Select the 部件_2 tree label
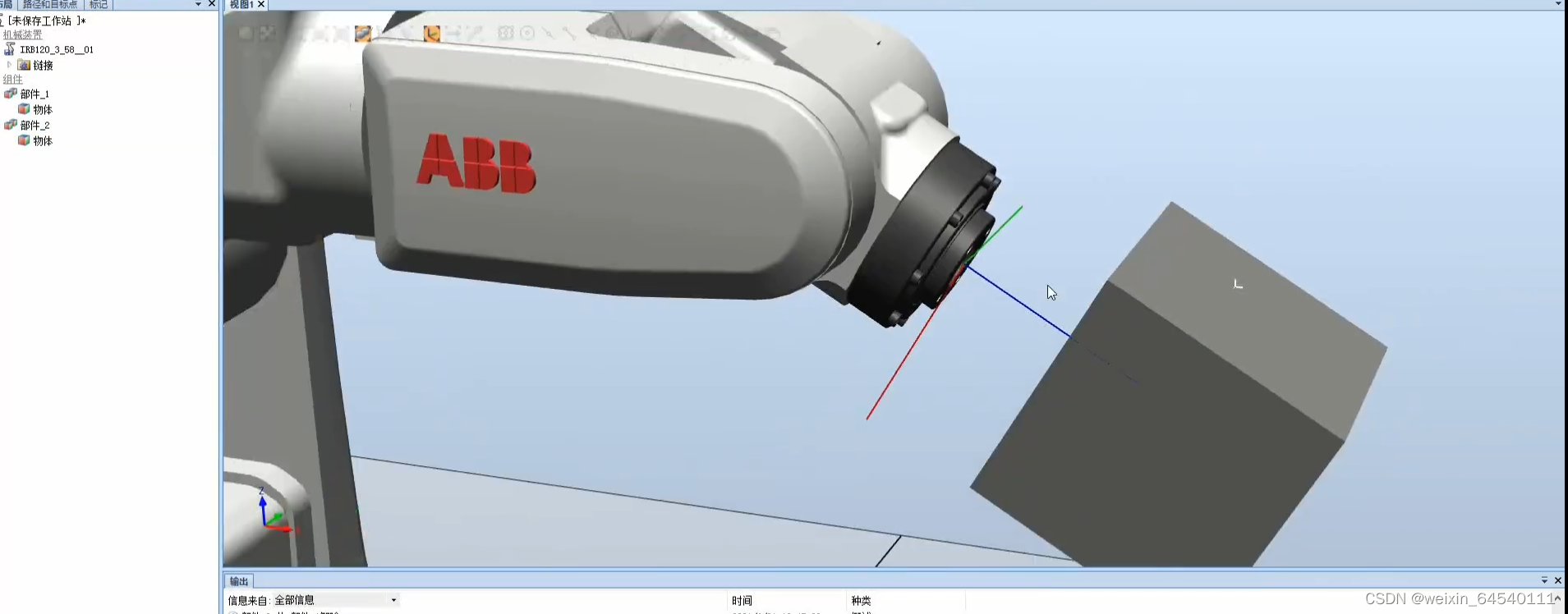1568x614 pixels. (35, 125)
